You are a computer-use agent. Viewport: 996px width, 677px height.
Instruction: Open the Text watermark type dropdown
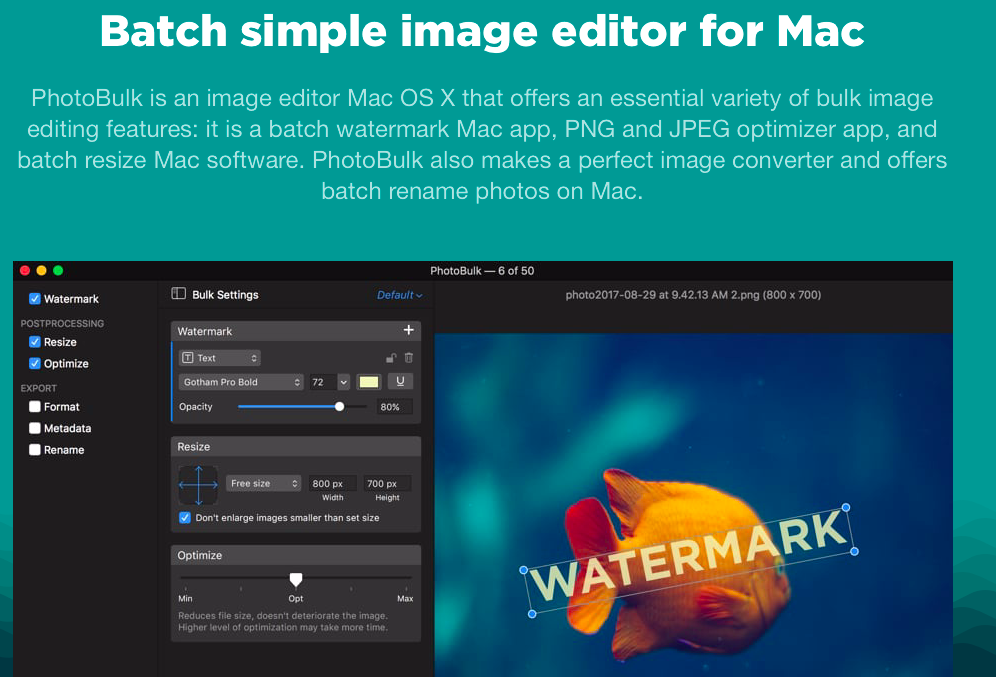[x=220, y=358]
